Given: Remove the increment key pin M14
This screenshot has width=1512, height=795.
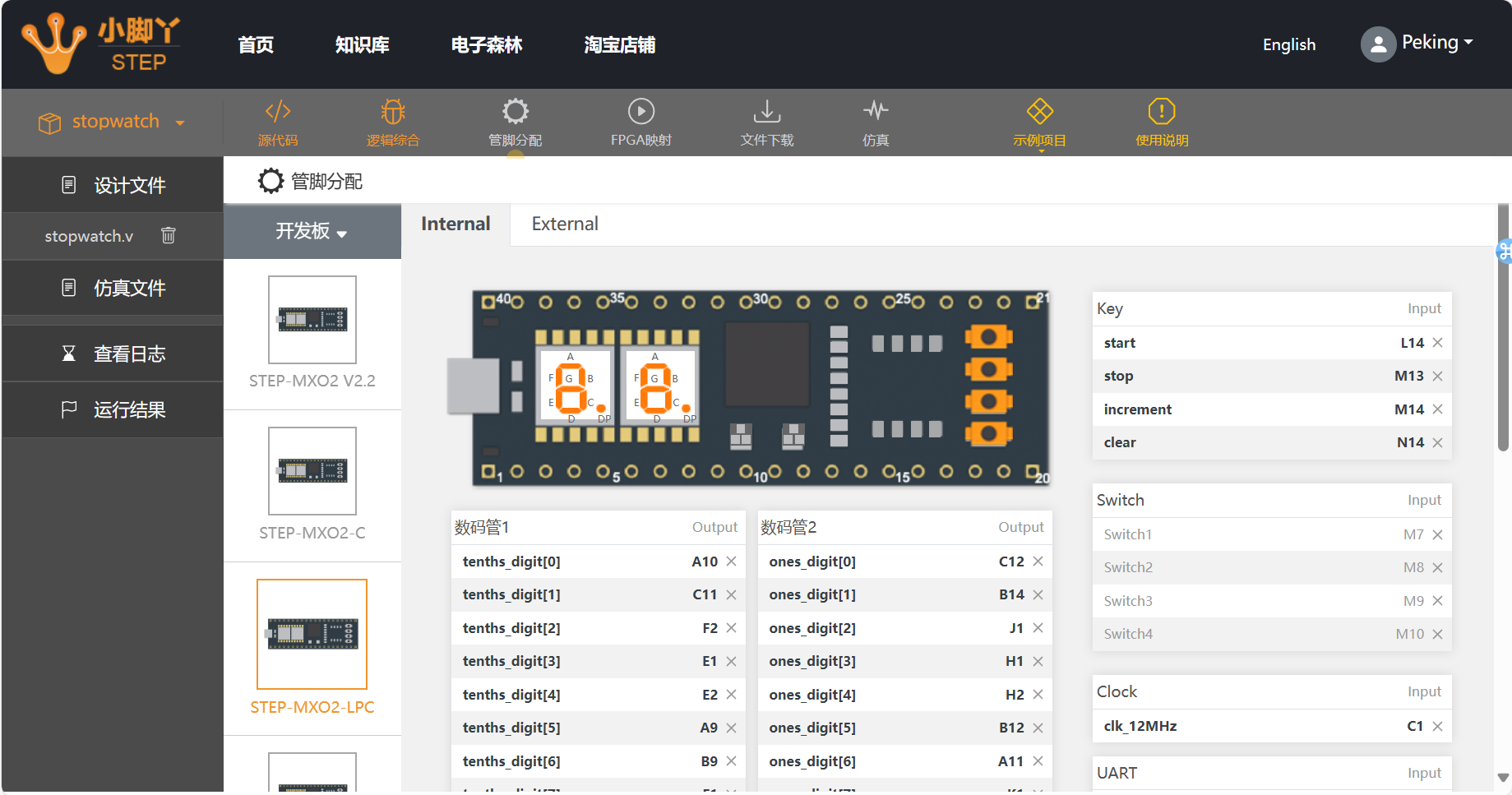Looking at the screenshot, I should [x=1437, y=409].
